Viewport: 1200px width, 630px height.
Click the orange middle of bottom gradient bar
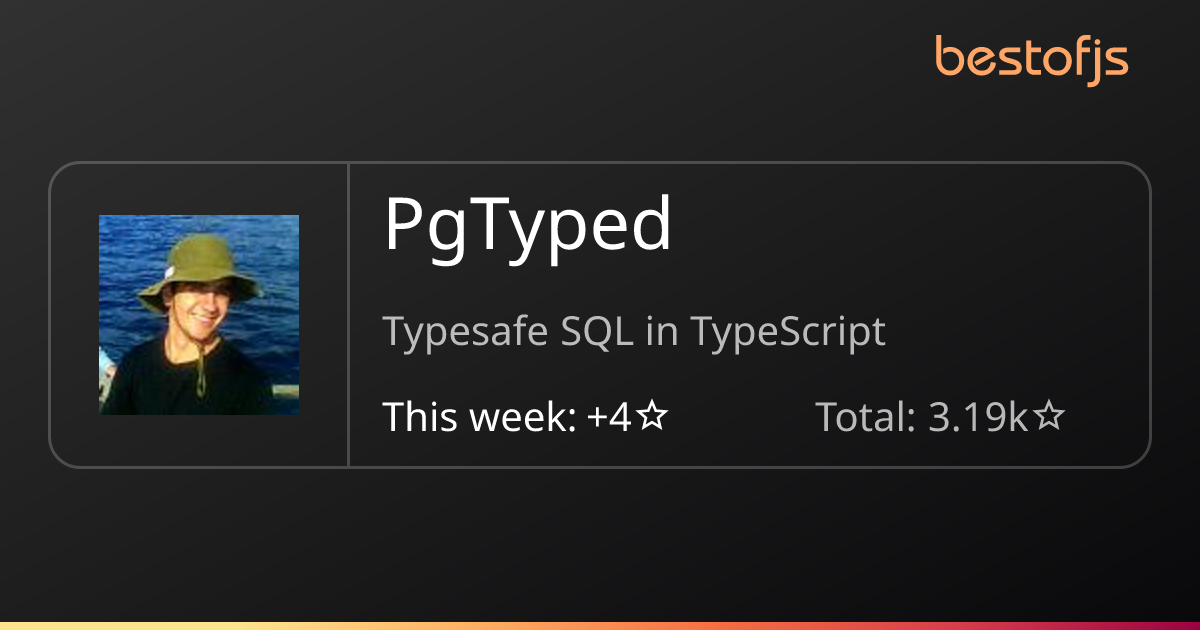600,625
